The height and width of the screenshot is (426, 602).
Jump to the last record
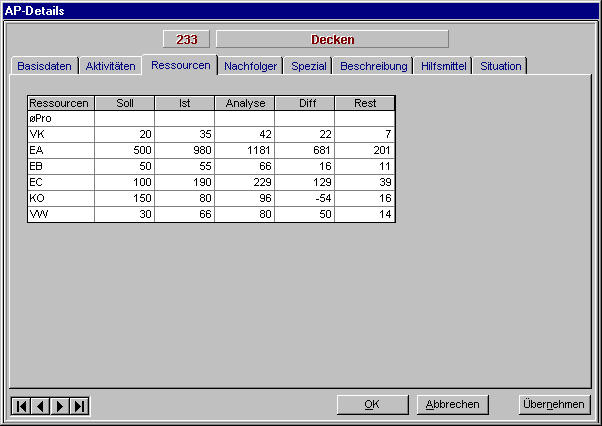click(80, 405)
